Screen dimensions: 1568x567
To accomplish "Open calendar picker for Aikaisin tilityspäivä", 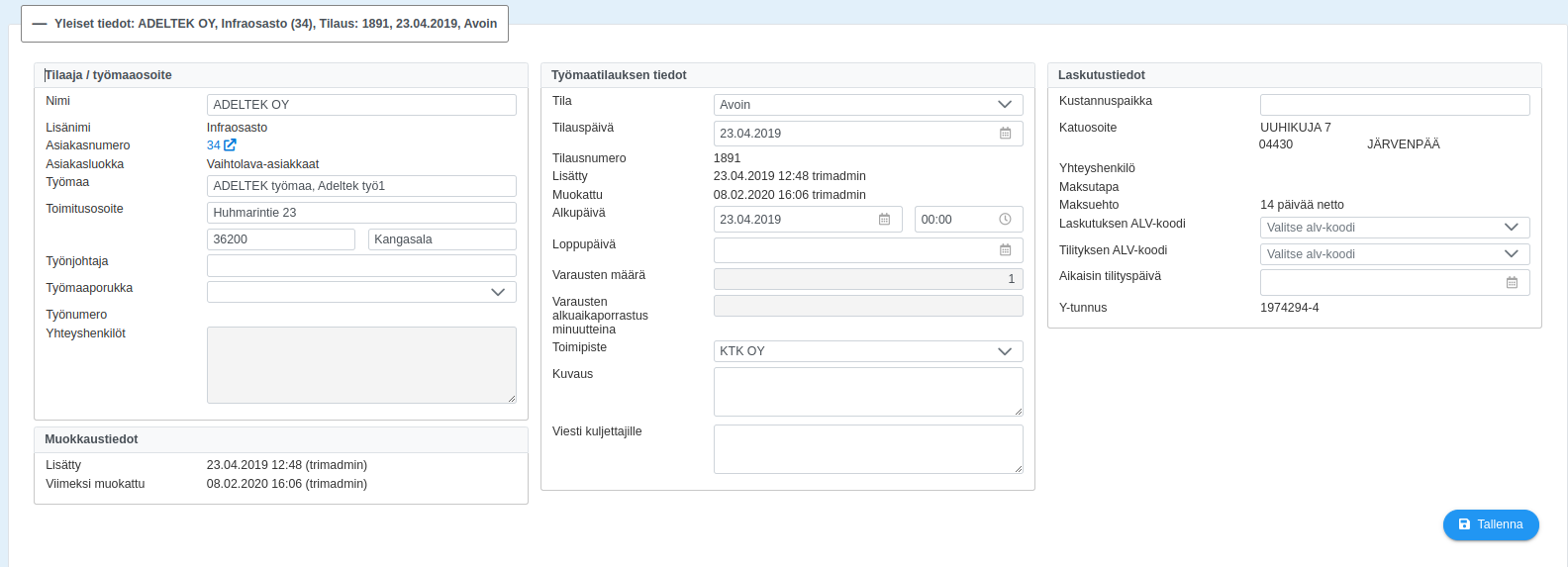I will [1512, 283].
